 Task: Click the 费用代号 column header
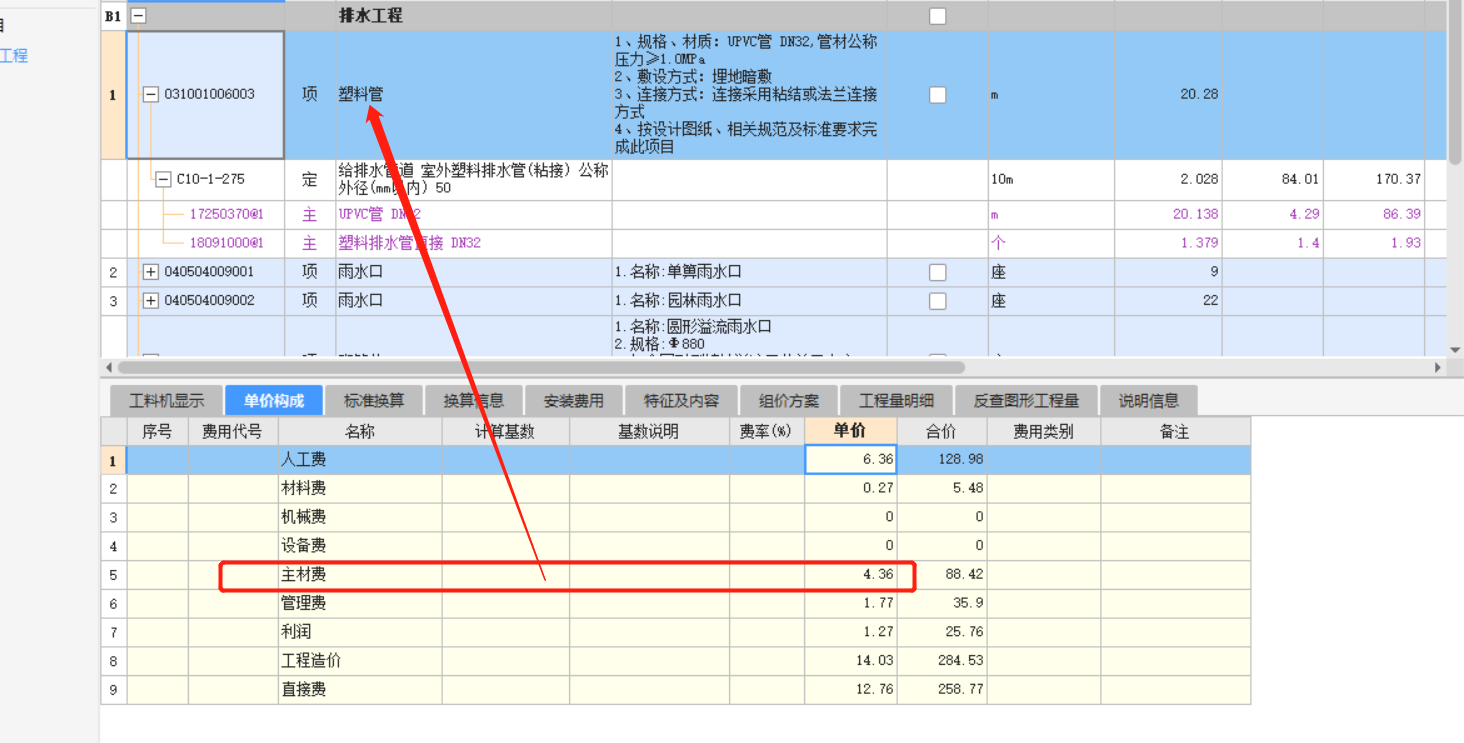click(x=232, y=431)
